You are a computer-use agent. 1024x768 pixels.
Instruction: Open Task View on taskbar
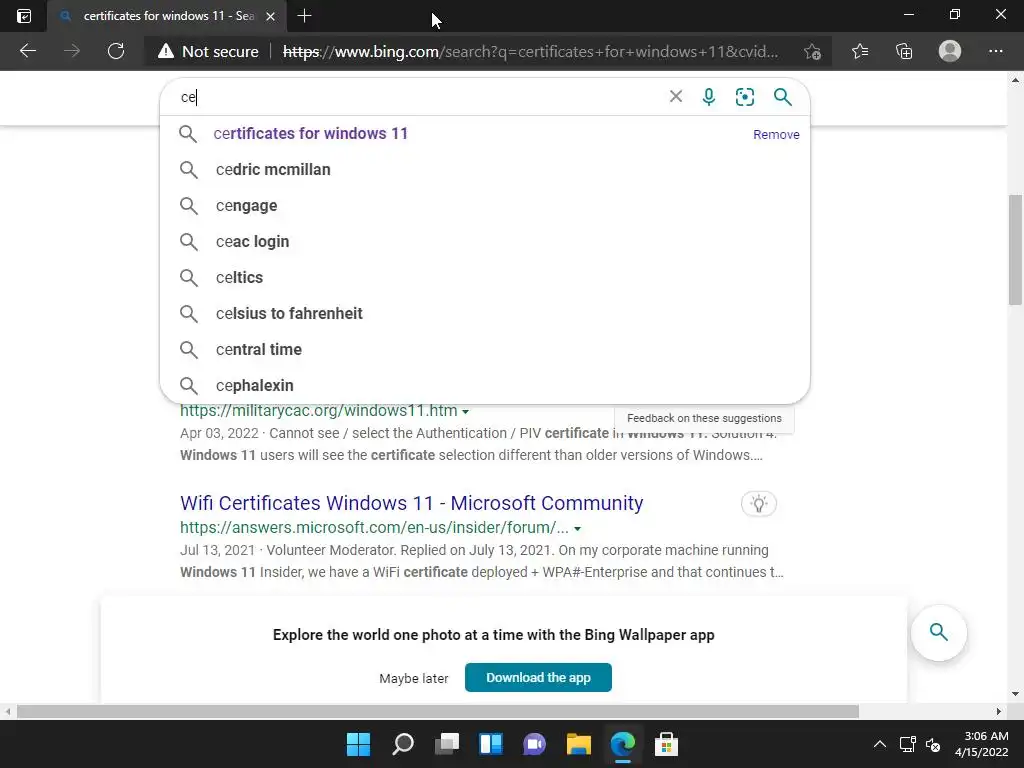(x=447, y=744)
